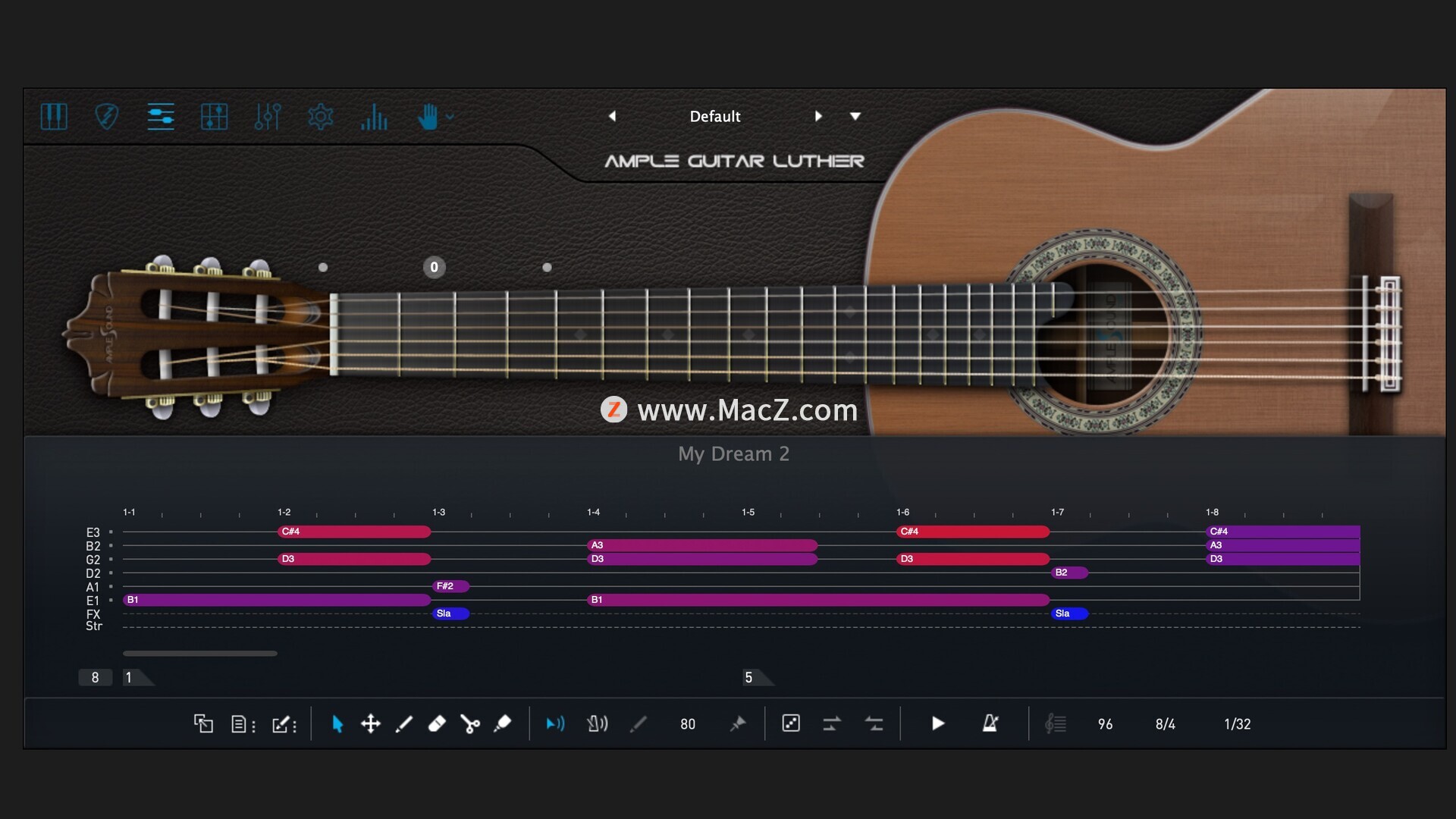The width and height of the screenshot is (1456, 819).
Task: Click the treble clef notation icon
Action: point(1056,724)
